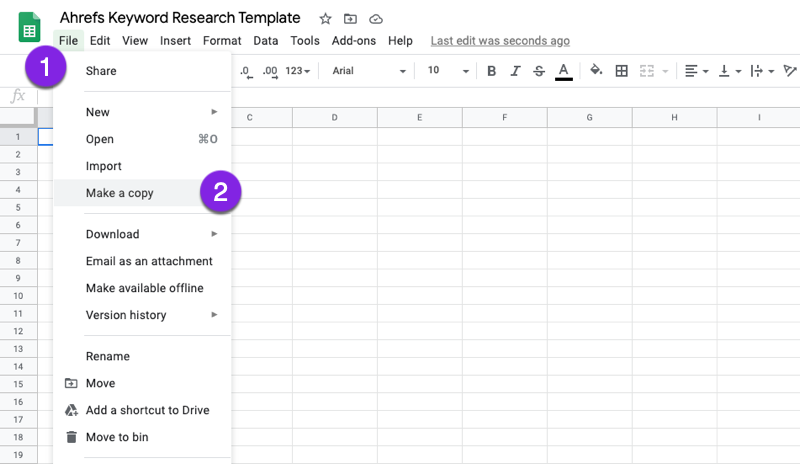The height and width of the screenshot is (464, 800).
Task: Select Make a copy
Action: click(x=142, y=193)
